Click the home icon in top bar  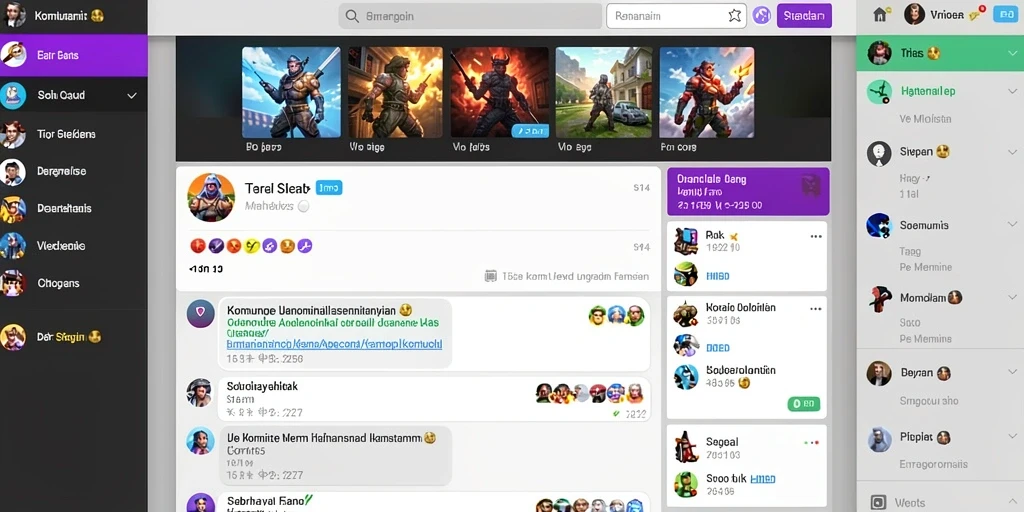click(881, 15)
